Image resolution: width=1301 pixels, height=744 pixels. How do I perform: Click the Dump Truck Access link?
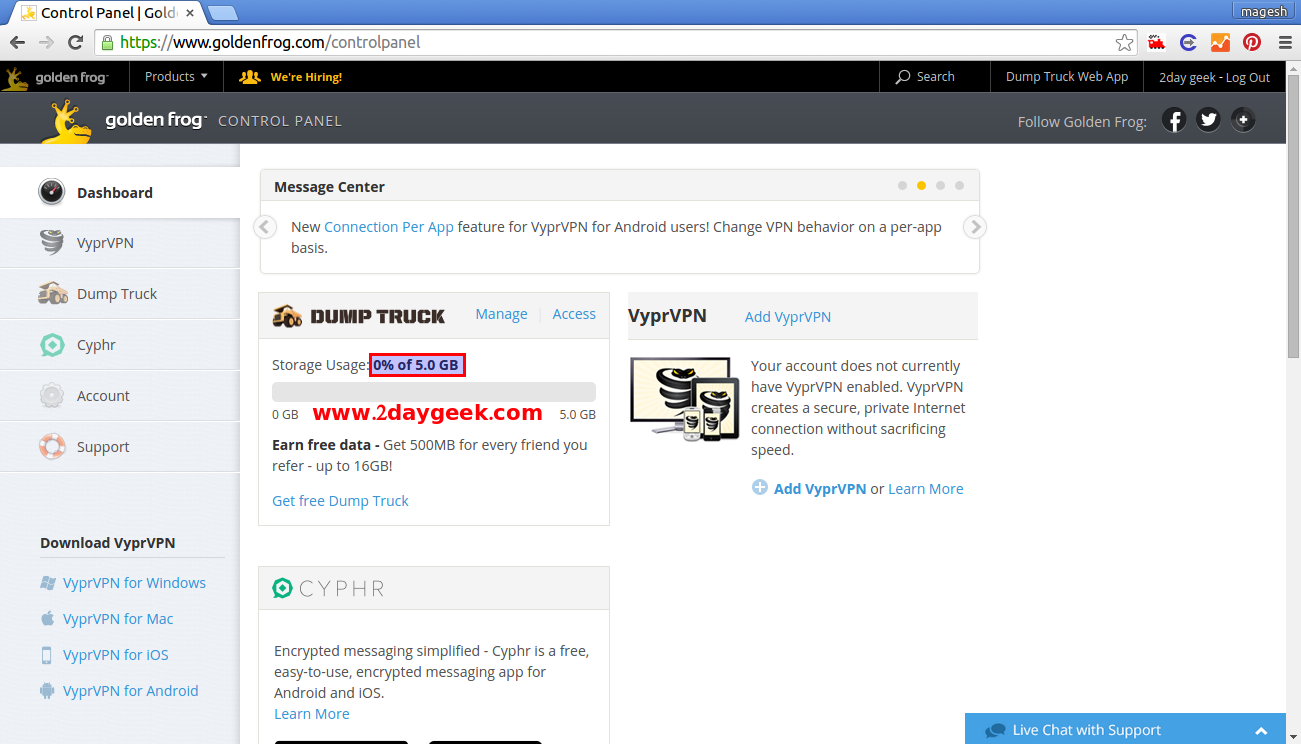click(x=574, y=314)
